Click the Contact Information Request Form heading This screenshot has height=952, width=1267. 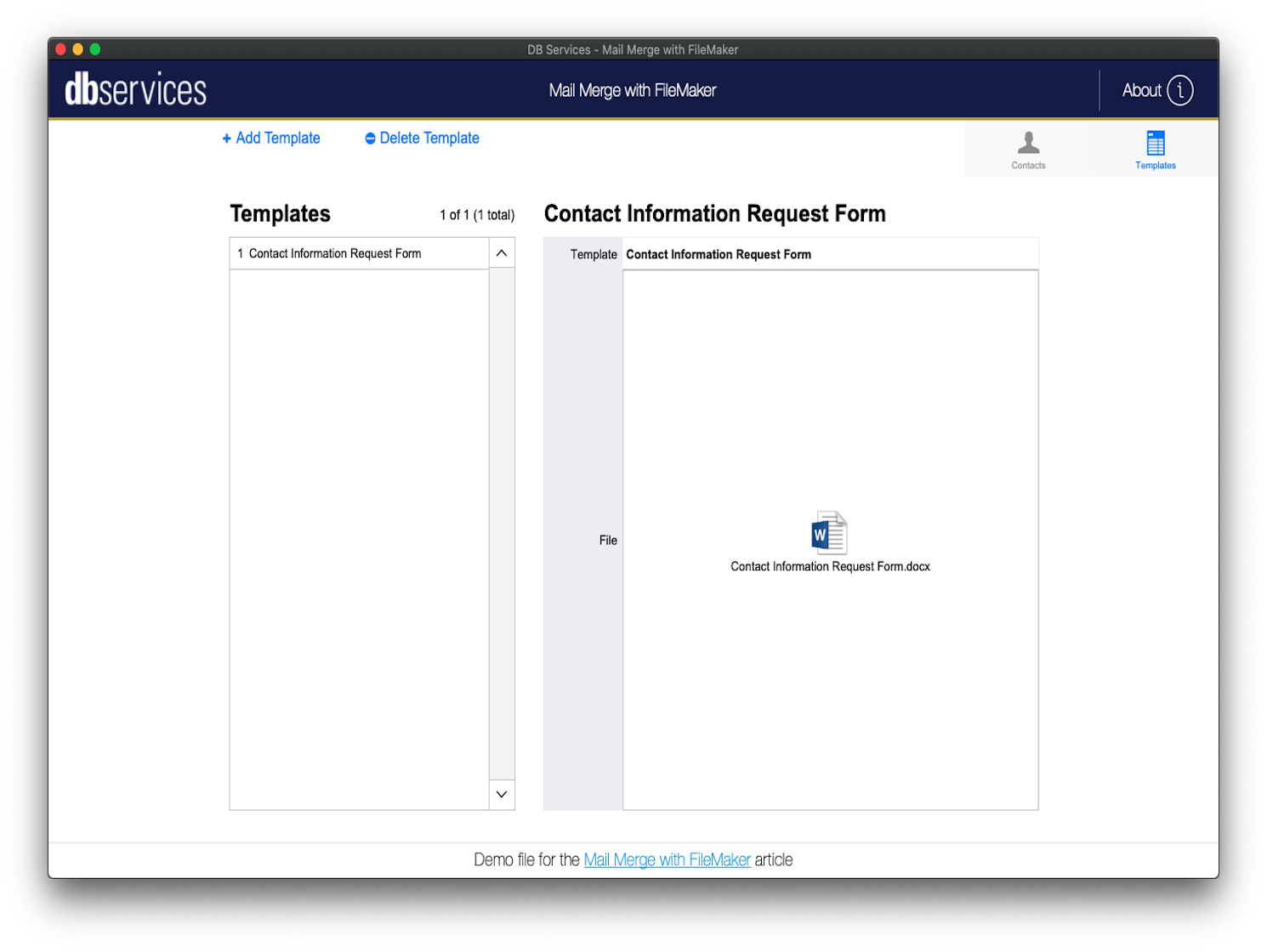(715, 214)
